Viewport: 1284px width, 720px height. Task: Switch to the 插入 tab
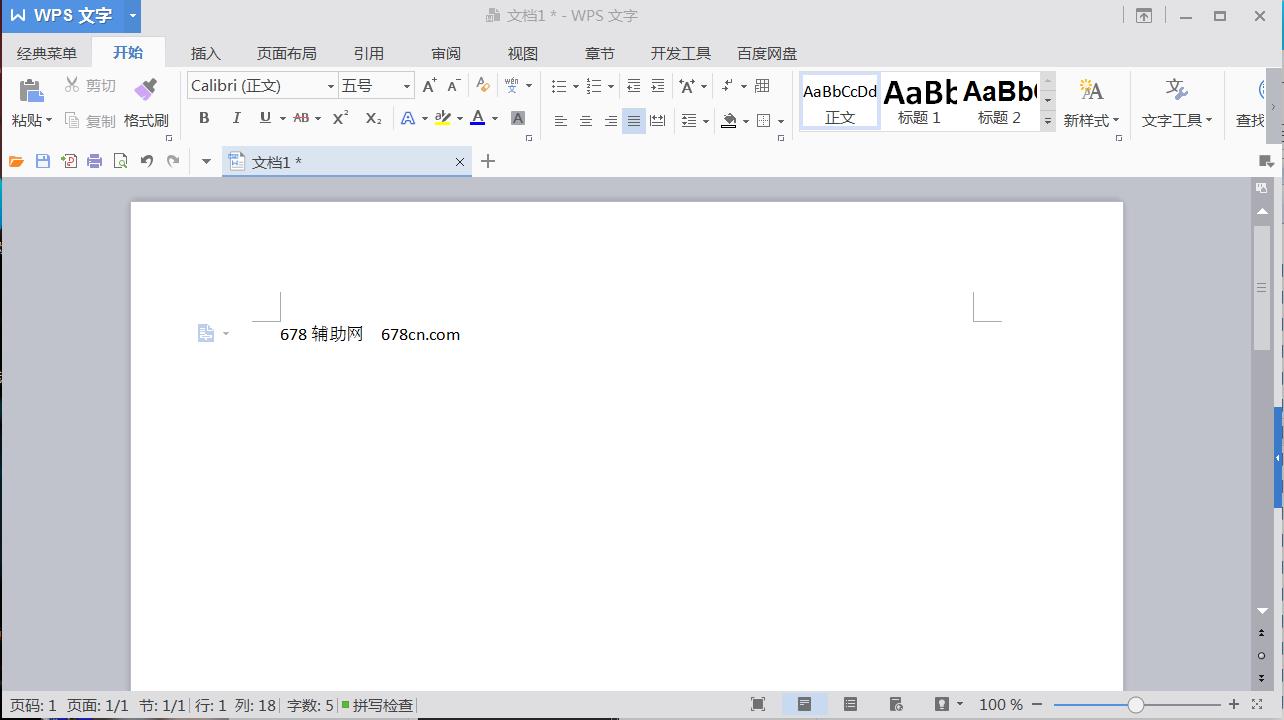coord(206,53)
